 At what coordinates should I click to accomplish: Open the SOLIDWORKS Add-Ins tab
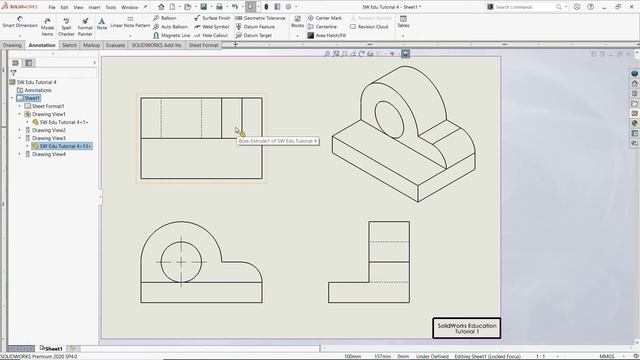coord(156,45)
